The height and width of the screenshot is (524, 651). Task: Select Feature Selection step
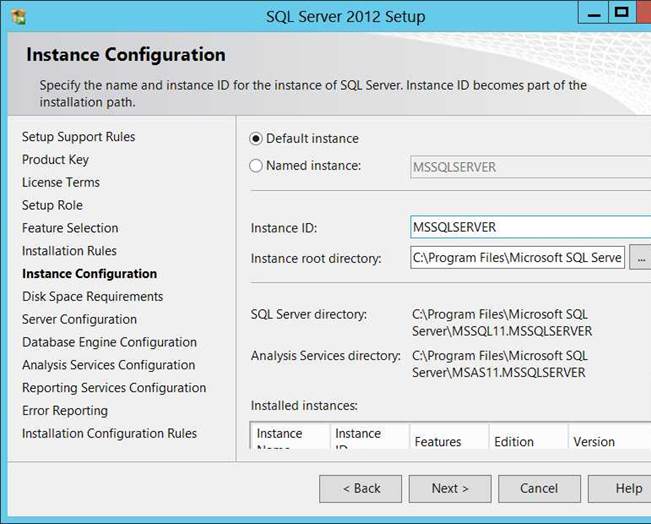pyautogui.click(x=70, y=228)
